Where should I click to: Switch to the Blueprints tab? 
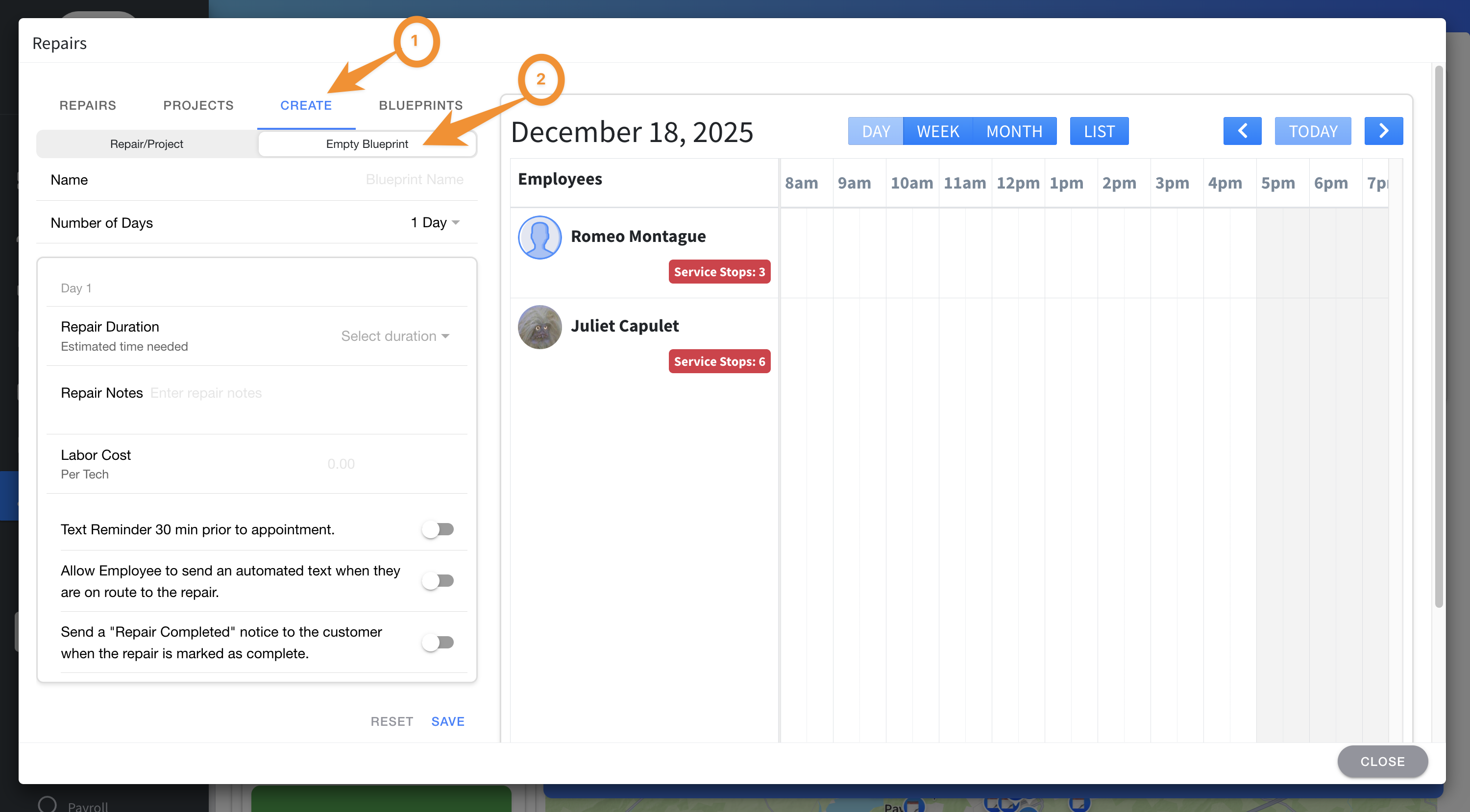tap(420, 105)
